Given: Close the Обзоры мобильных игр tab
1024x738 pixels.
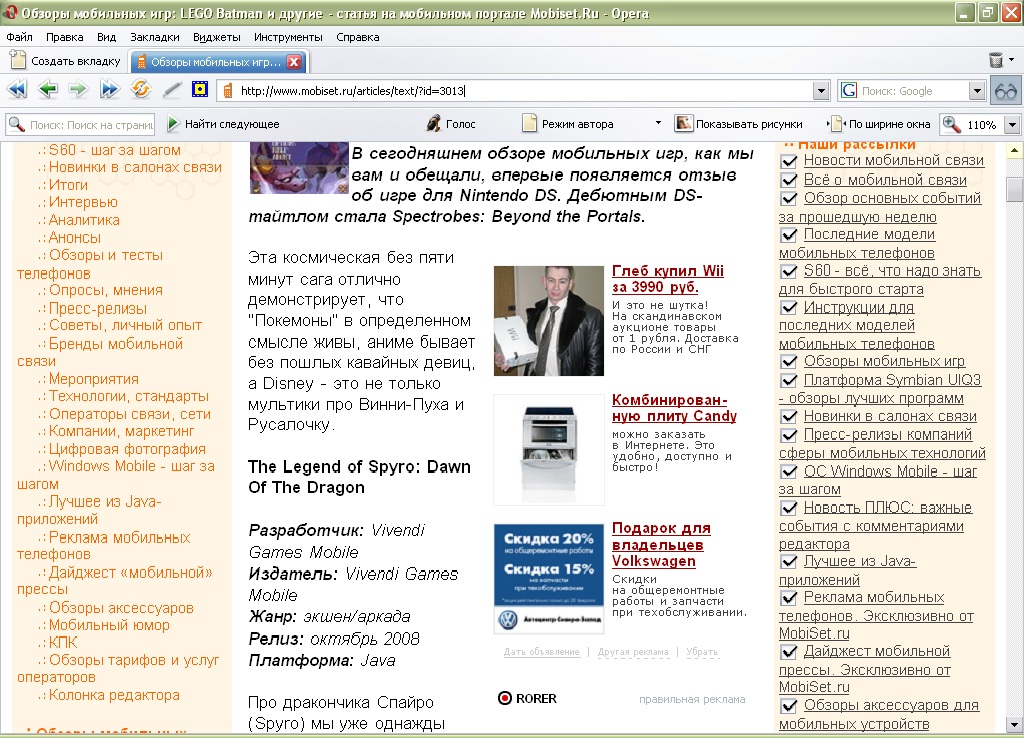Looking at the screenshot, I should pos(294,62).
